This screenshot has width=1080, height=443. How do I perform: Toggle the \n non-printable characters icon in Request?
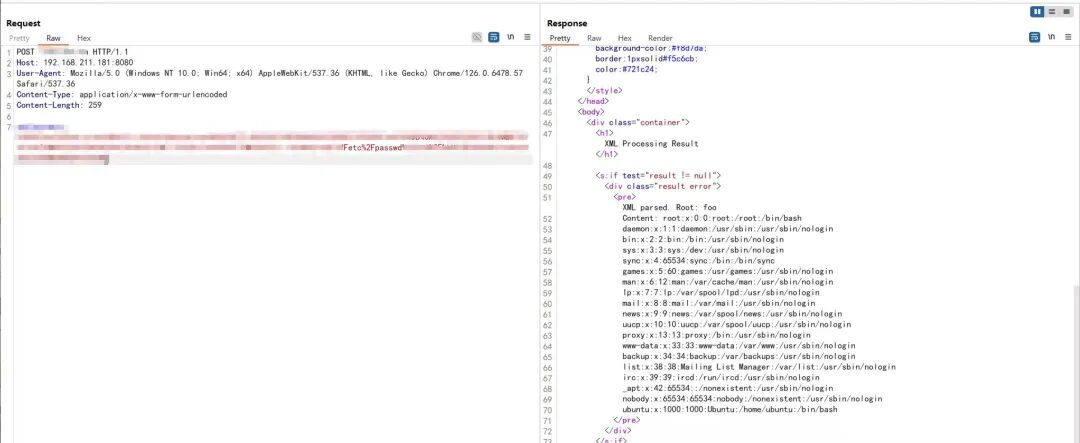point(511,38)
